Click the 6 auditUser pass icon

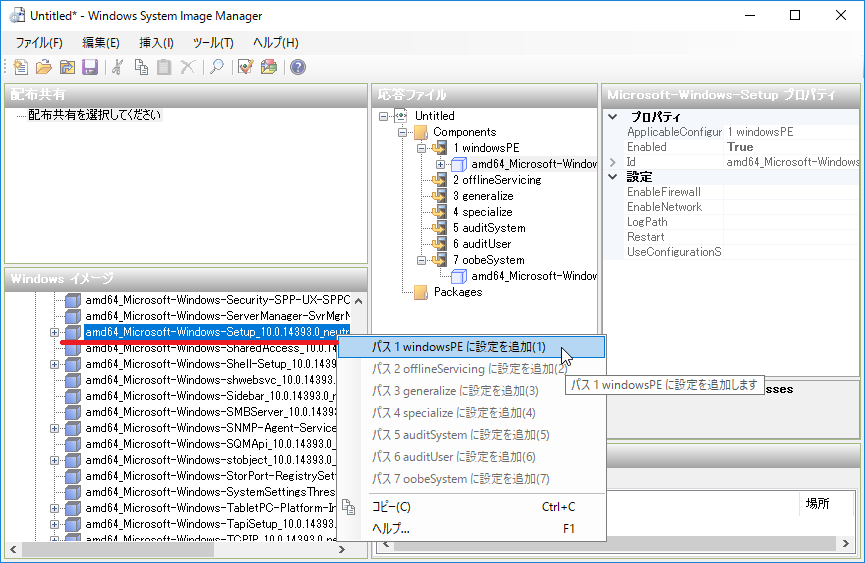point(440,244)
